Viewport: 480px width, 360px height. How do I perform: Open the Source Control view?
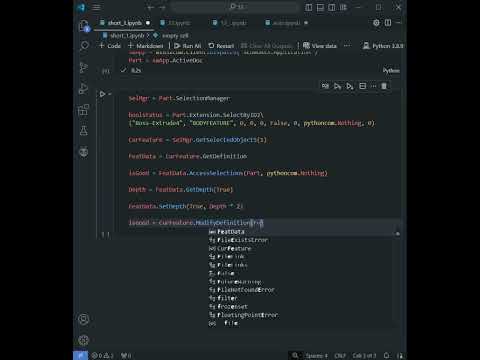click(84, 67)
